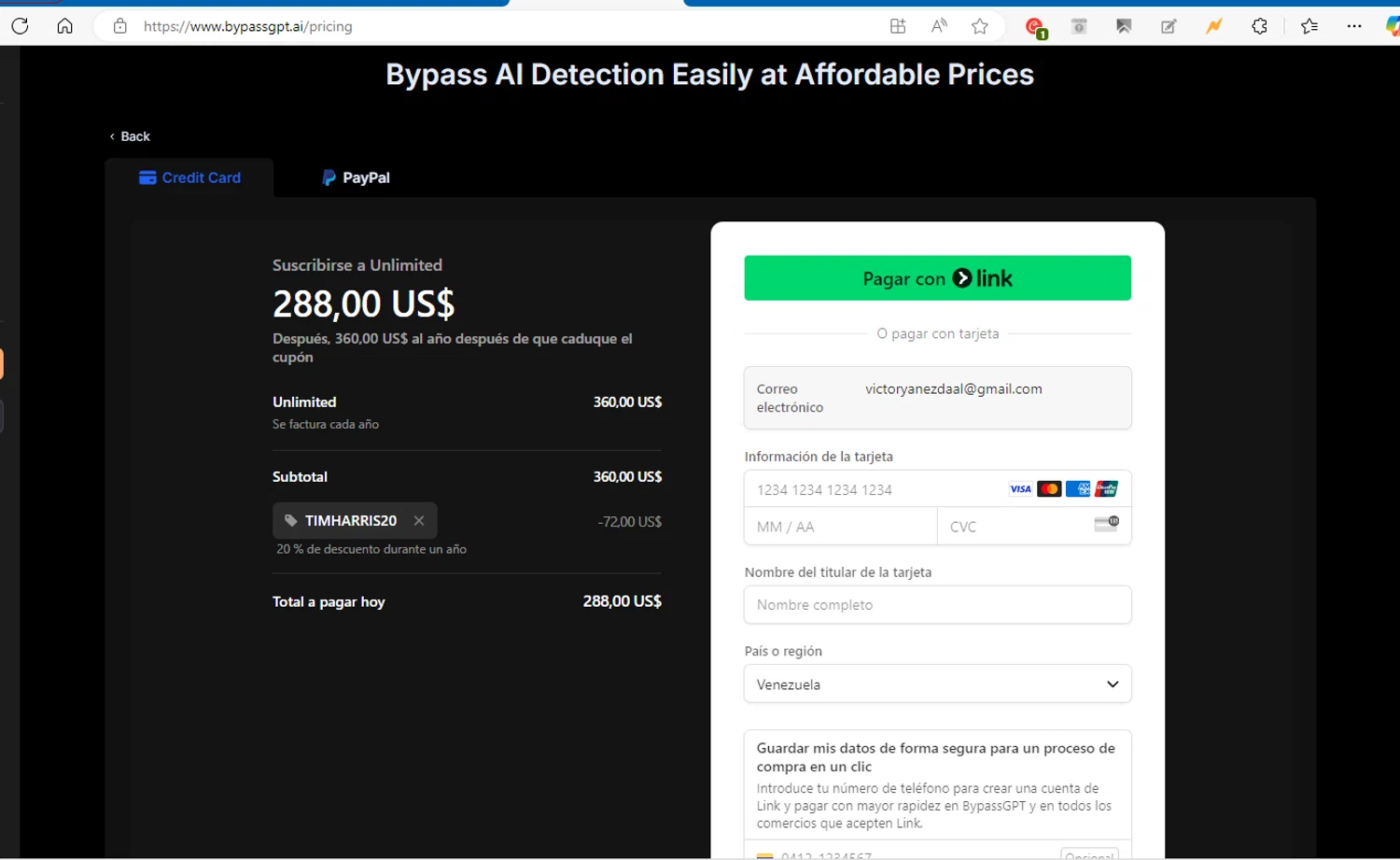Click the page heading Bypass AI Detection
This screenshot has width=1400, height=860.
[x=709, y=75]
